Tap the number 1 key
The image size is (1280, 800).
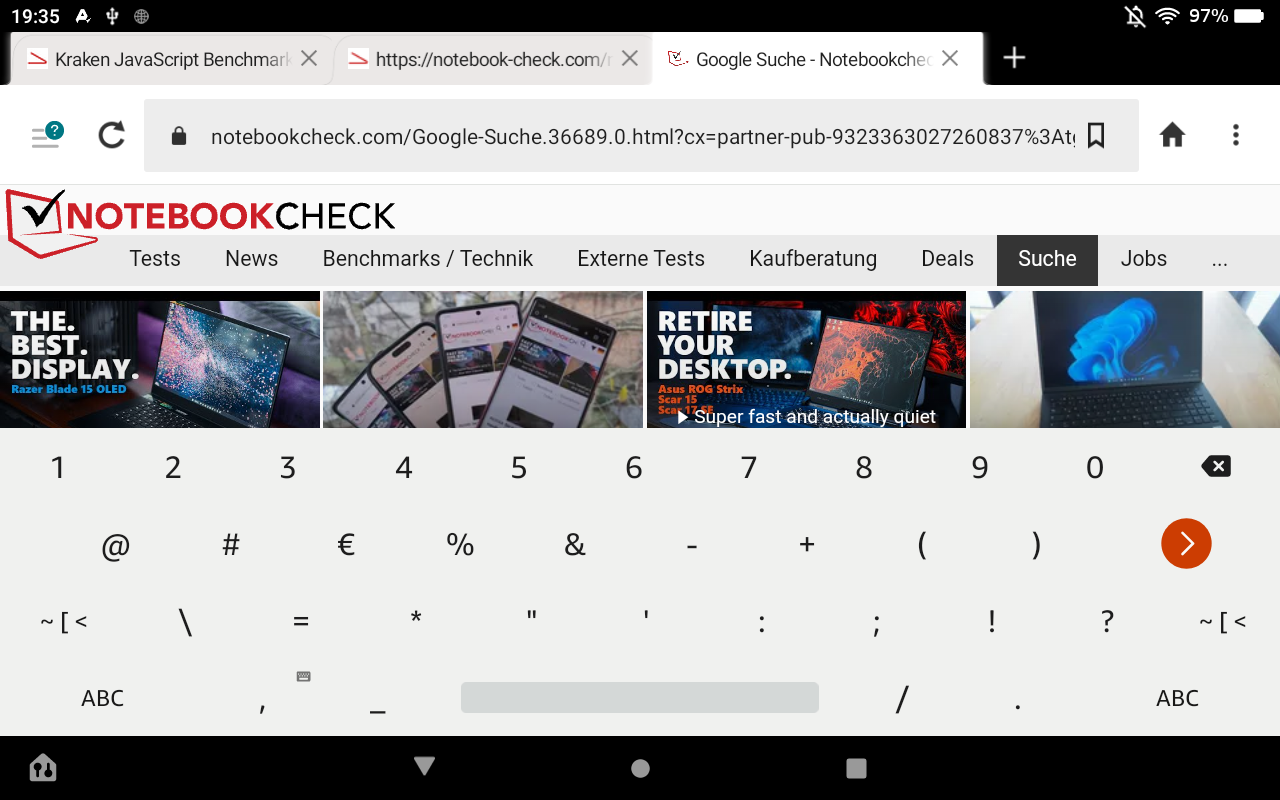(x=58, y=467)
